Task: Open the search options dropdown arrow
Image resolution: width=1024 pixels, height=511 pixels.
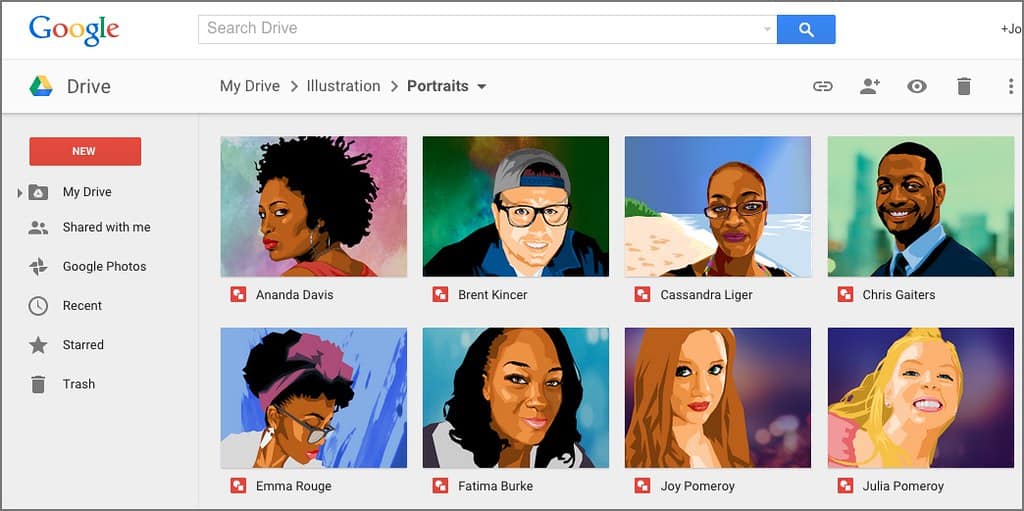Action: click(767, 29)
